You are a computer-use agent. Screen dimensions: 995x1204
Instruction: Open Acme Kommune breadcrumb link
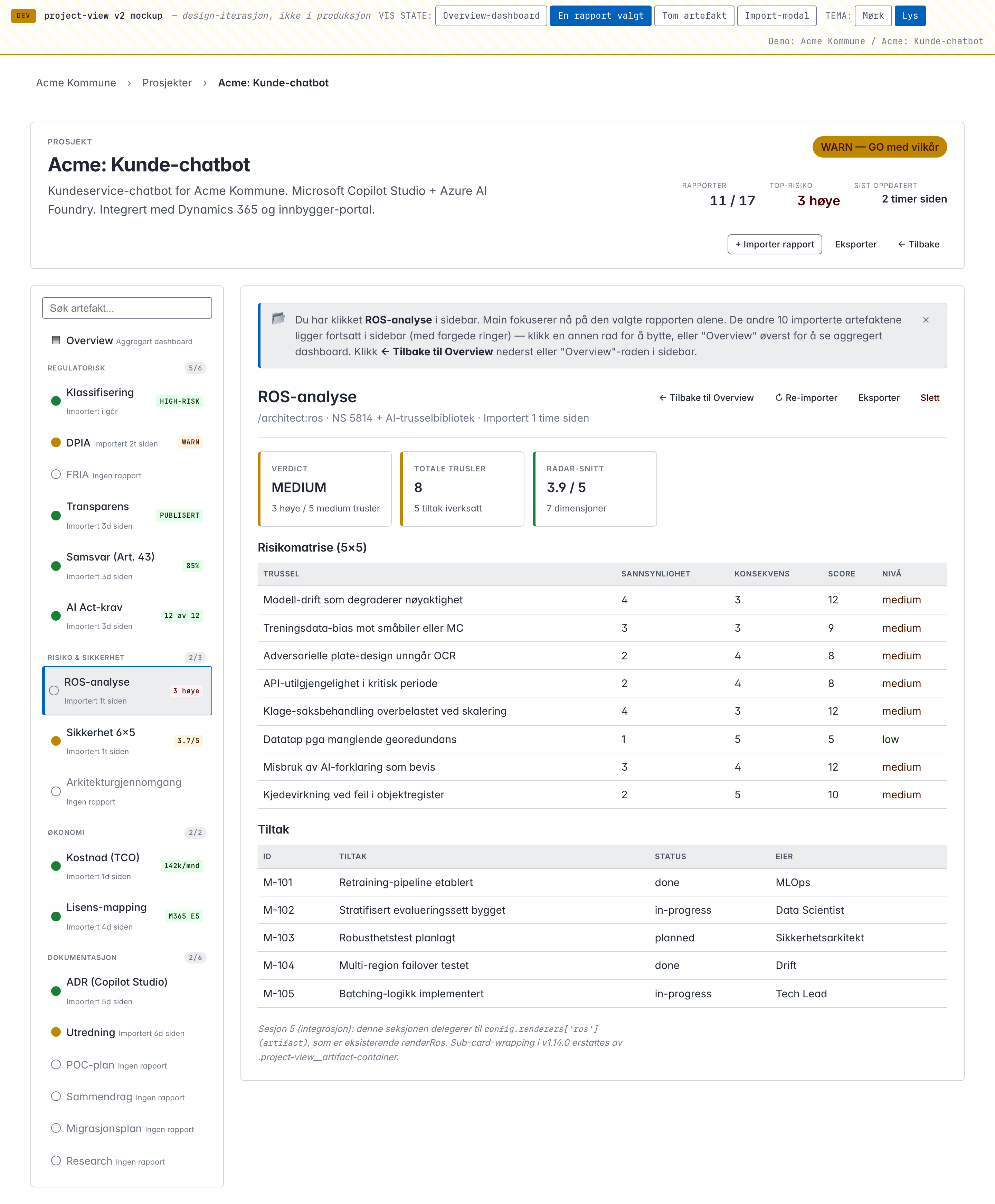(76, 83)
